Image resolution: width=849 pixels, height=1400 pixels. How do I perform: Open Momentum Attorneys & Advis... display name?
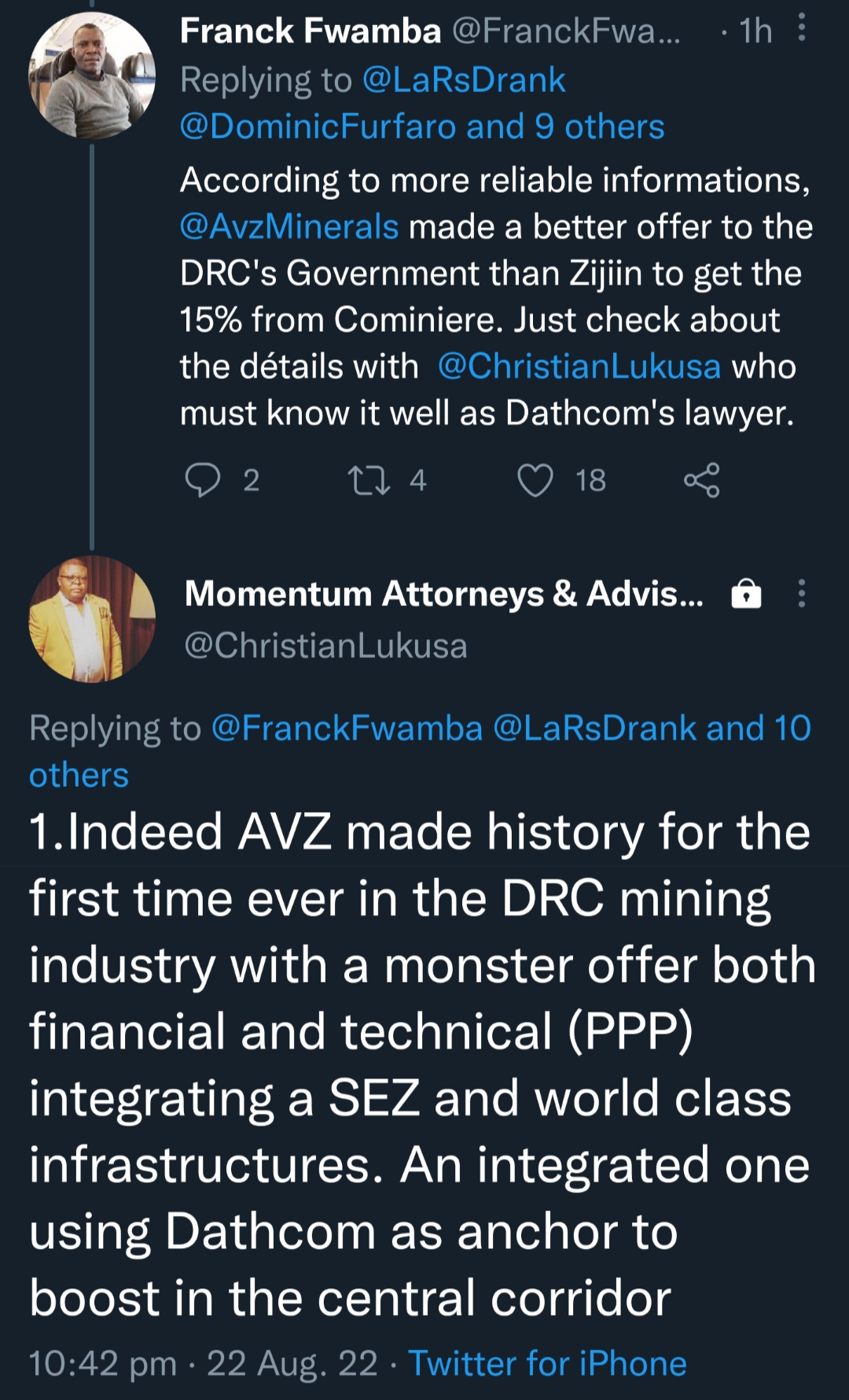(x=444, y=593)
